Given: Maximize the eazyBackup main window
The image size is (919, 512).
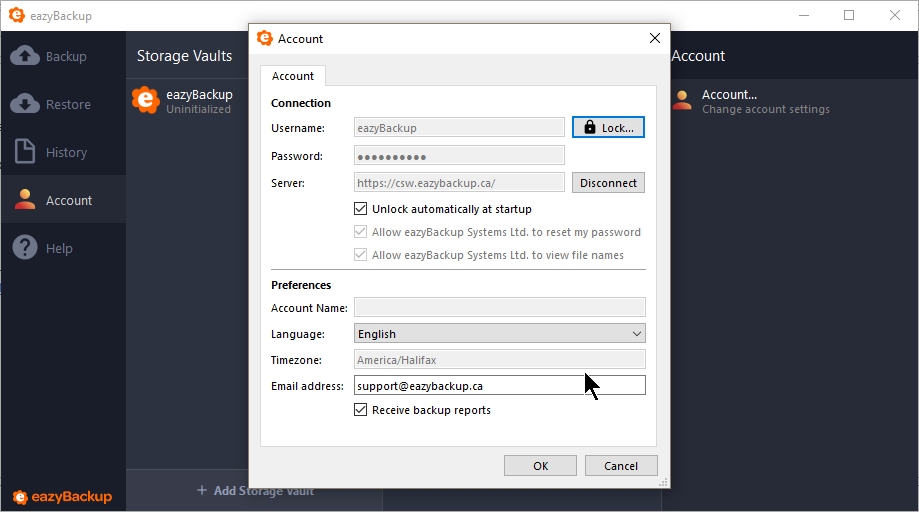Looking at the screenshot, I should tap(849, 15).
